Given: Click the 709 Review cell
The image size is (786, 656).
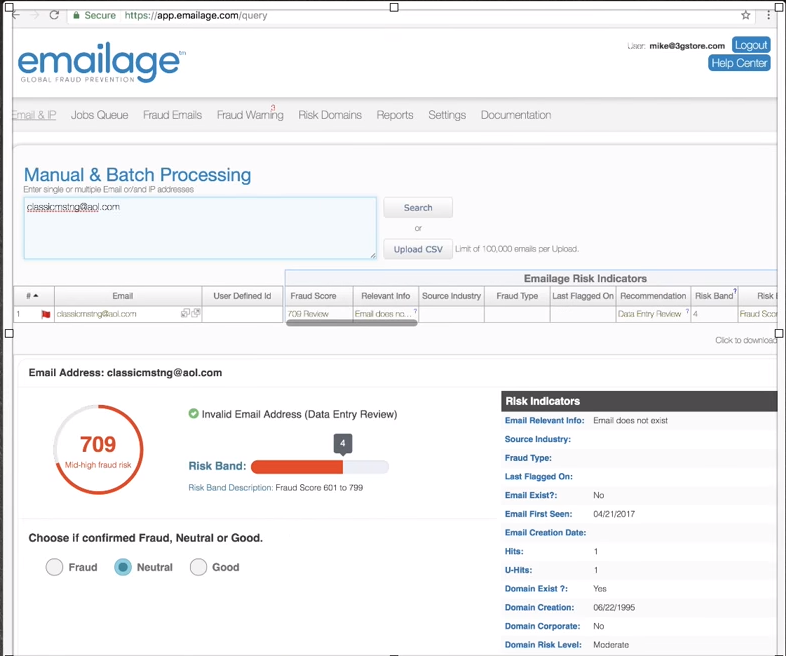Looking at the screenshot, I should [319, 314].
